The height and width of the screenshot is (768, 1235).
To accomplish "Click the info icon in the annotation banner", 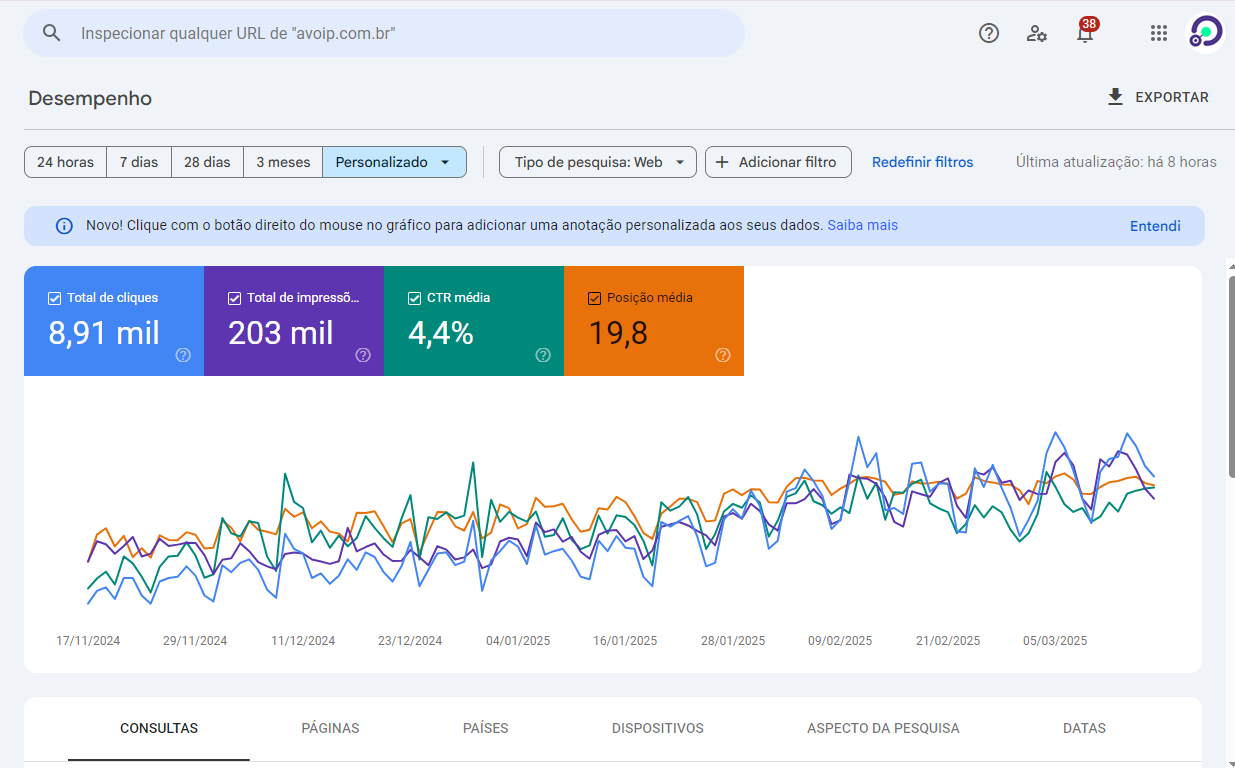I will coord(64,226).
